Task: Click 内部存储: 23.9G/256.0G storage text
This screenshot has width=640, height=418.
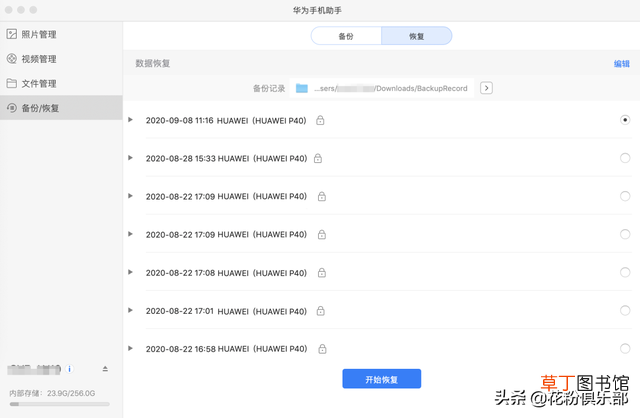Action: tap(52, 393)
